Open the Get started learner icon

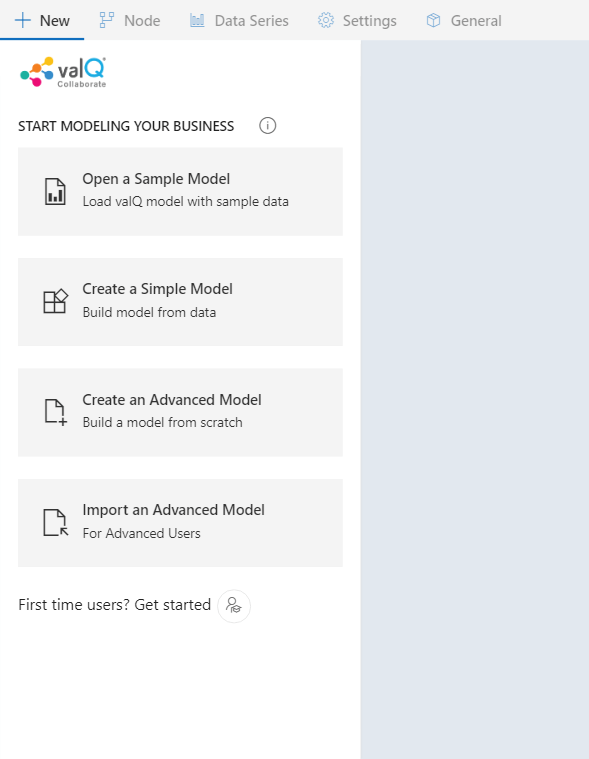point(234,606)
